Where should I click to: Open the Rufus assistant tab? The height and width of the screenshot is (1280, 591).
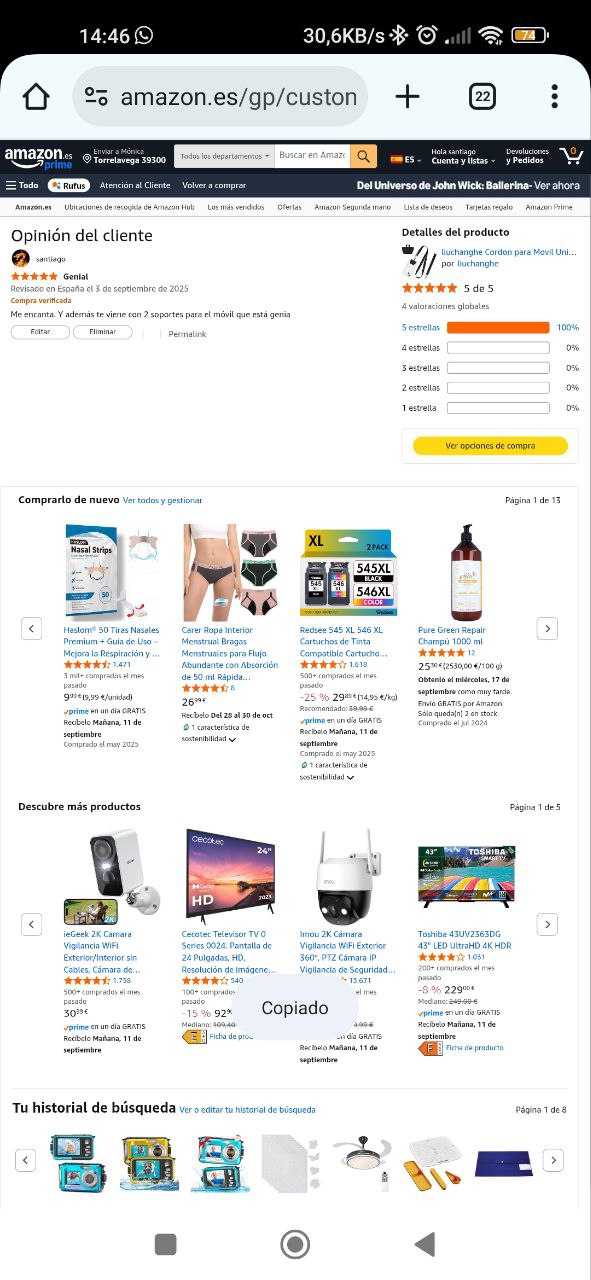69,185
